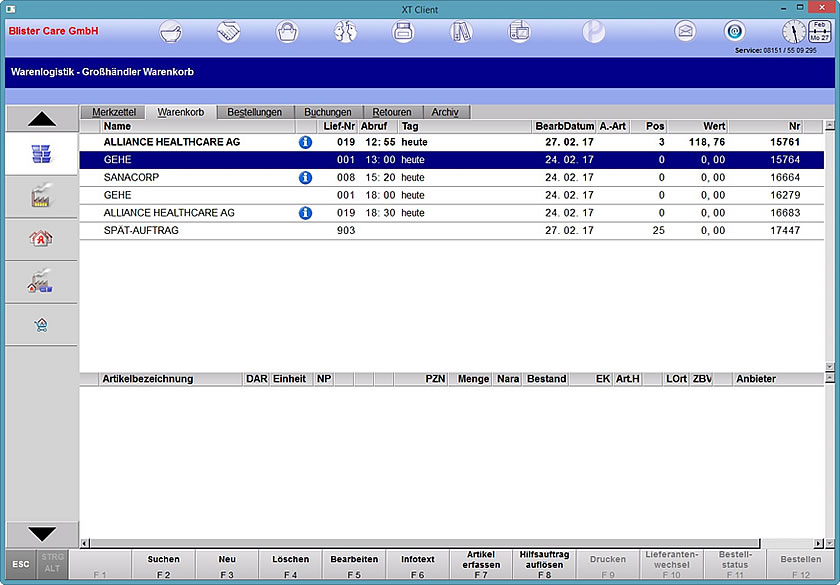Select the pharmacy houses sidebar icon
The image size is (840, 585).
pos(41,238)
